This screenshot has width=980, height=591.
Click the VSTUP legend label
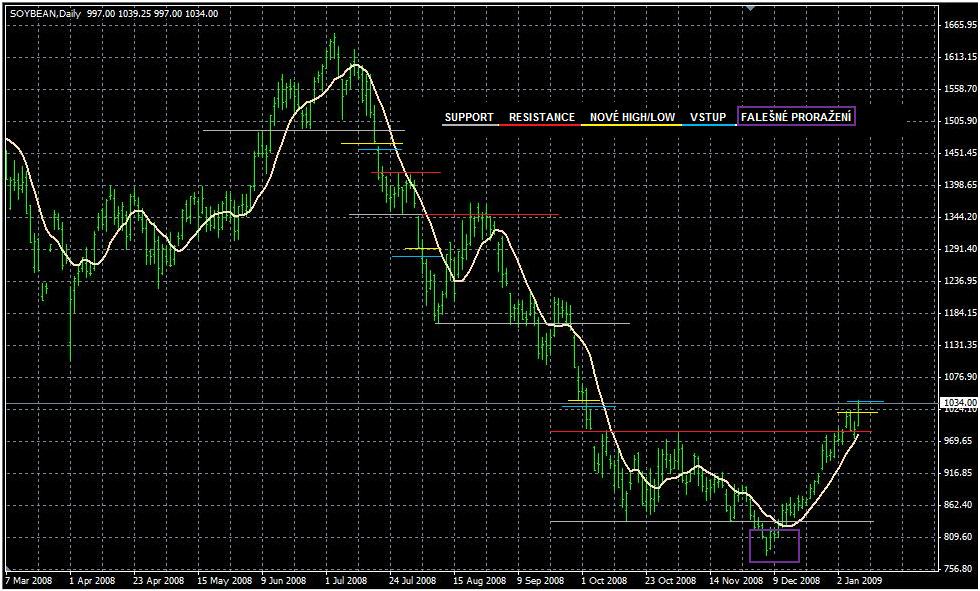click(x=708, y=117)
